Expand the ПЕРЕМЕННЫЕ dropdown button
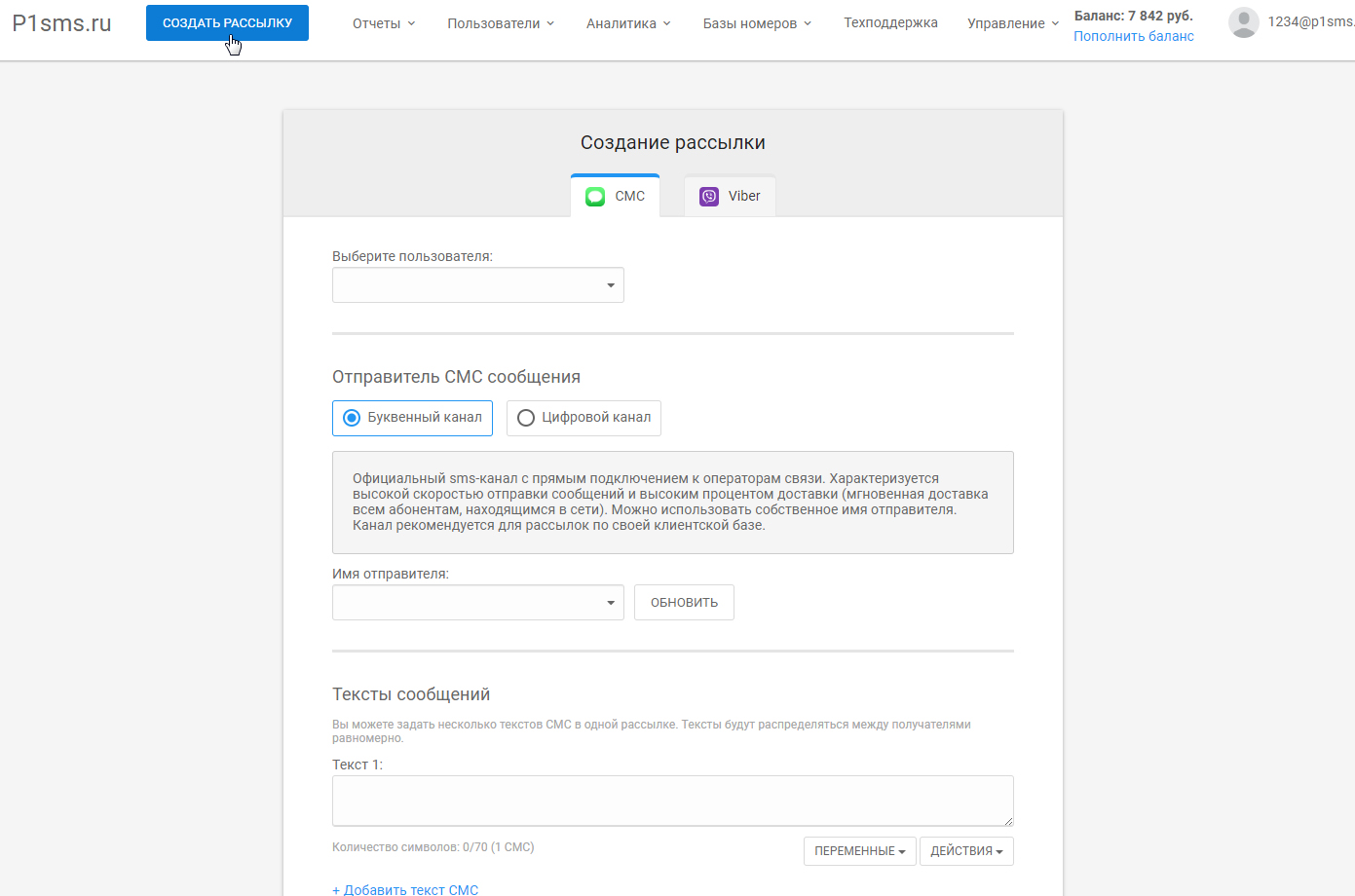 pyautogui.click(x=860, y=851)
